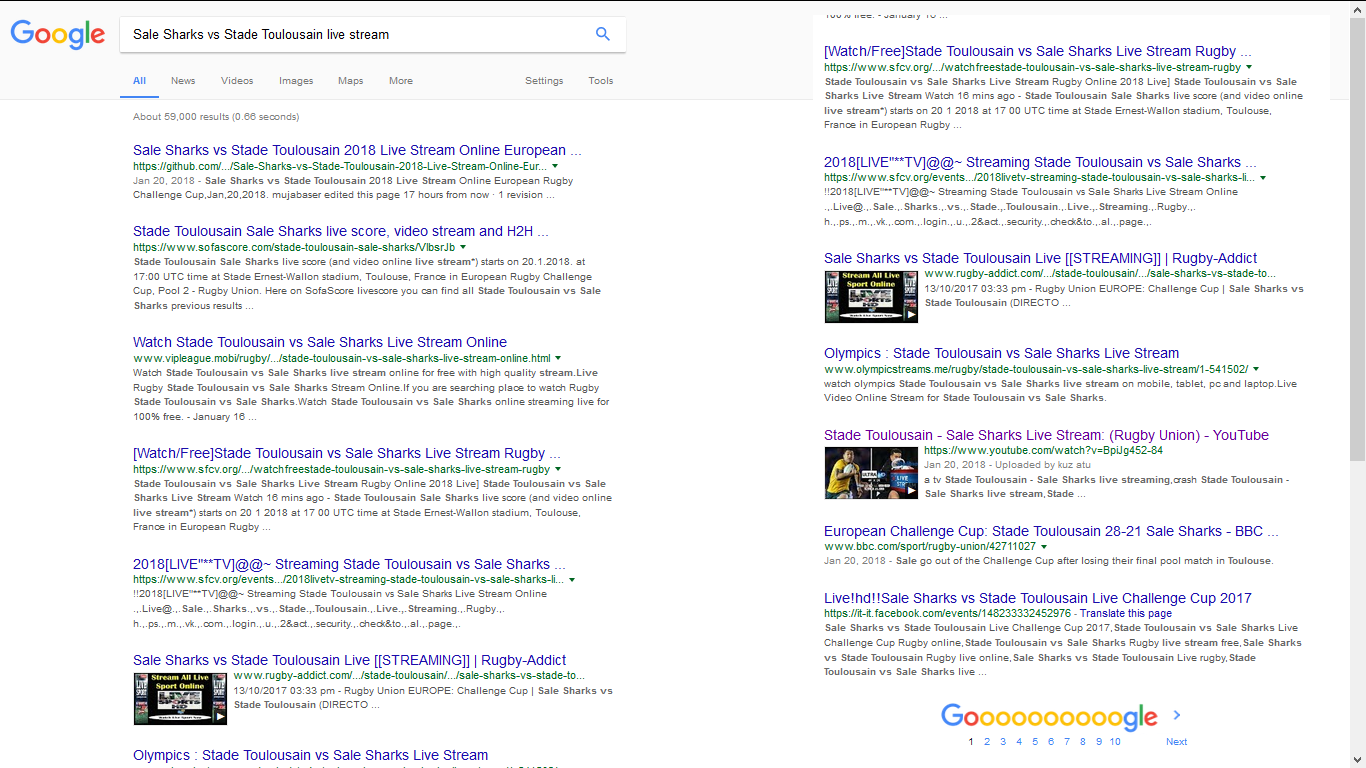Expand the bbc.com URL dropdown arrow
The height and width of the screenshot is (768, 1366).
click(1044, 547)
